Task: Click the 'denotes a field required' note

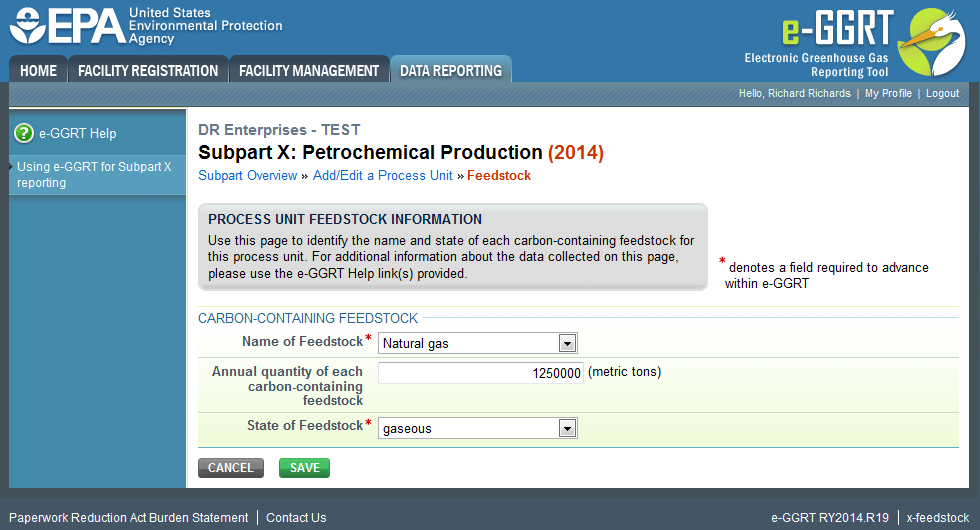Action: [826, 275]
